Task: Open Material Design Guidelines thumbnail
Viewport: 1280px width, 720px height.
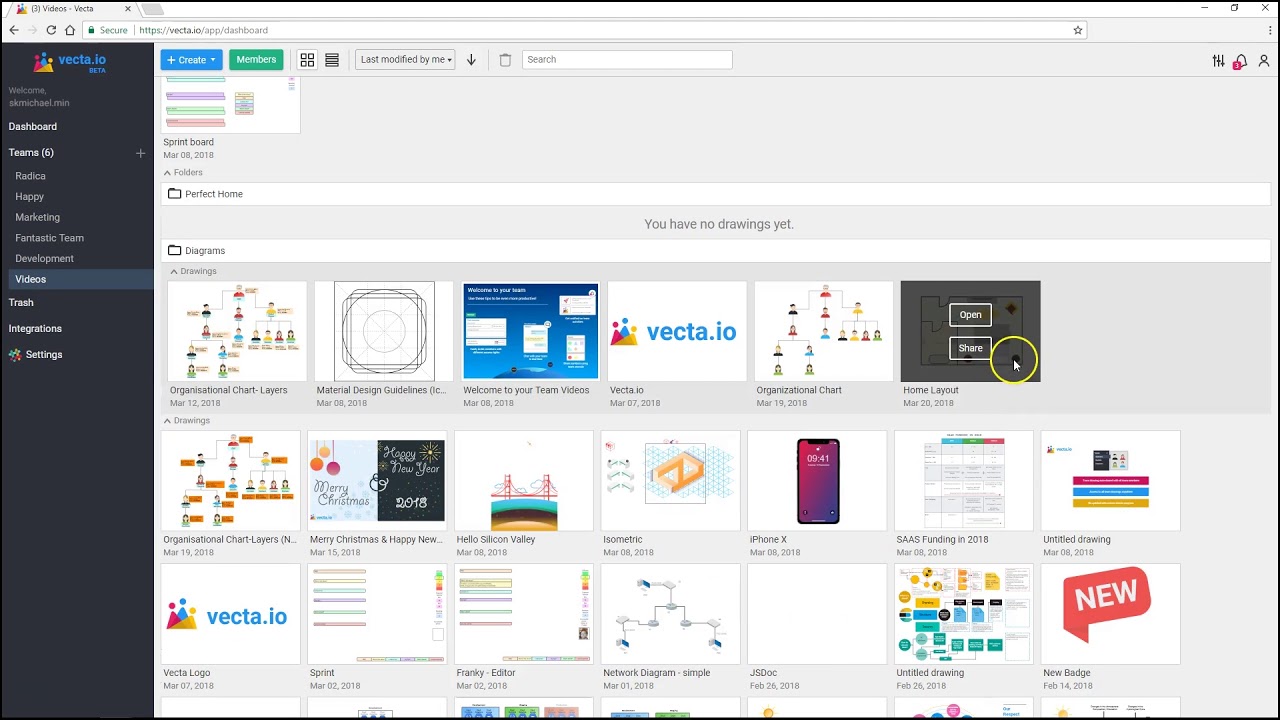Action: coord(384,331)
